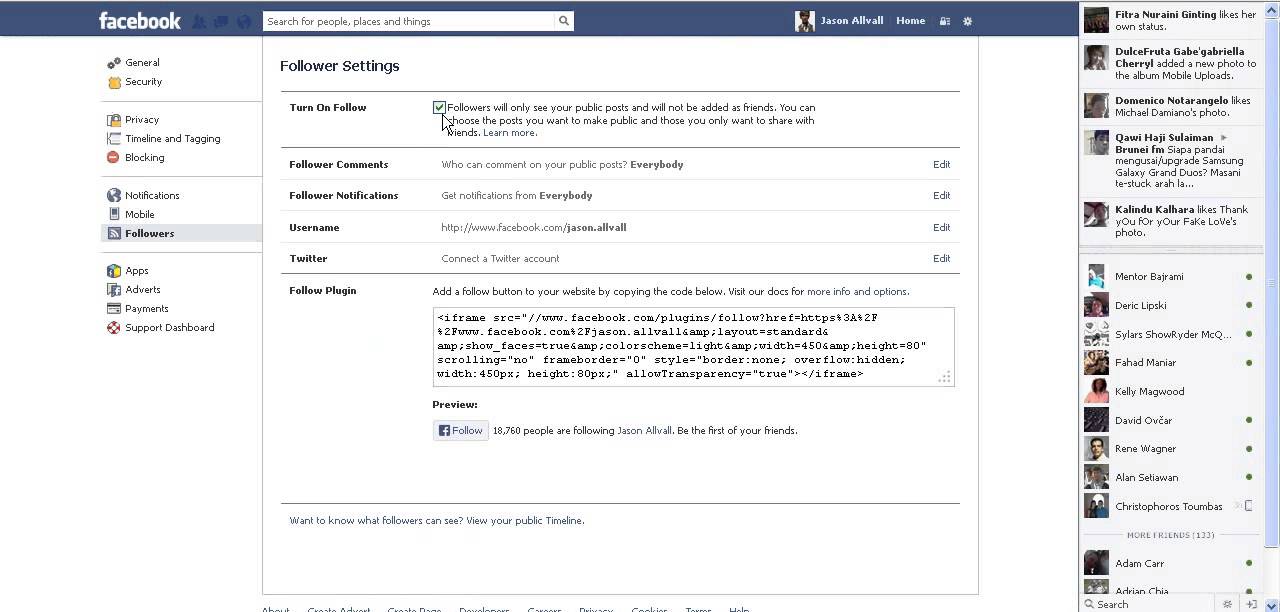Click the Privacy sidebar icon

pos(115,120)
